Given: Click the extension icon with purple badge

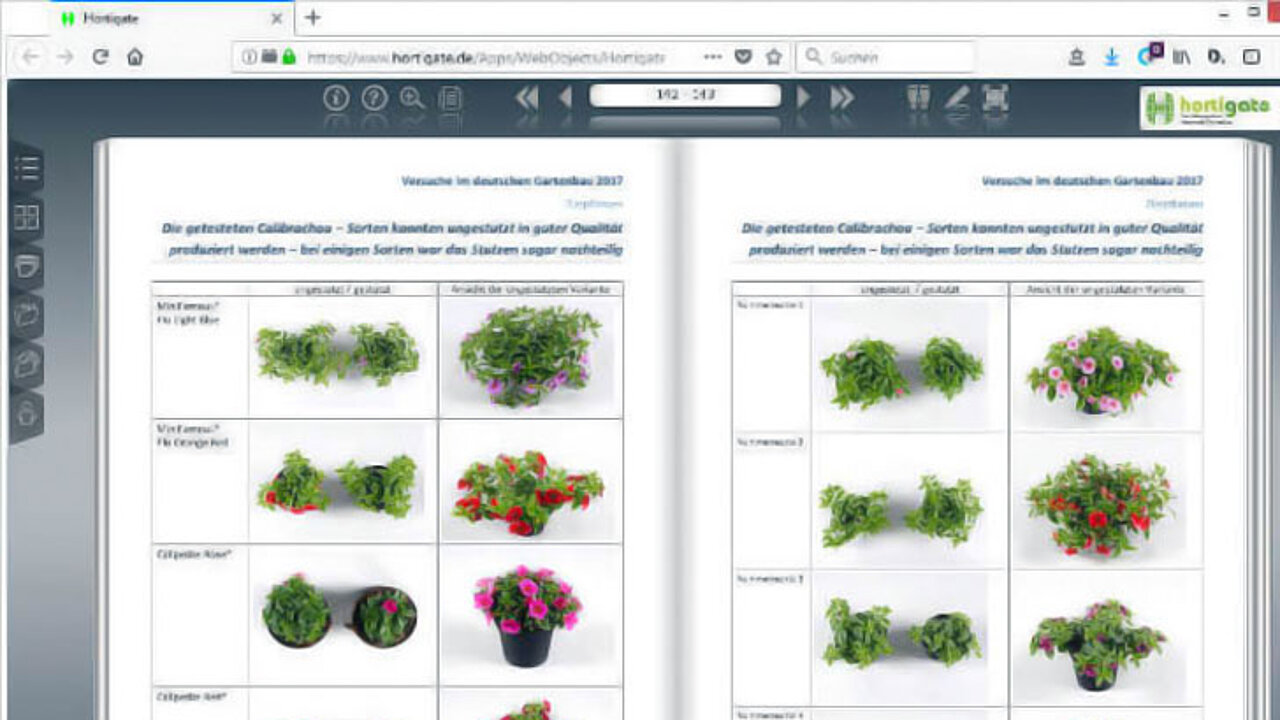Looking at the screenshot, I should pos(1149,55).
